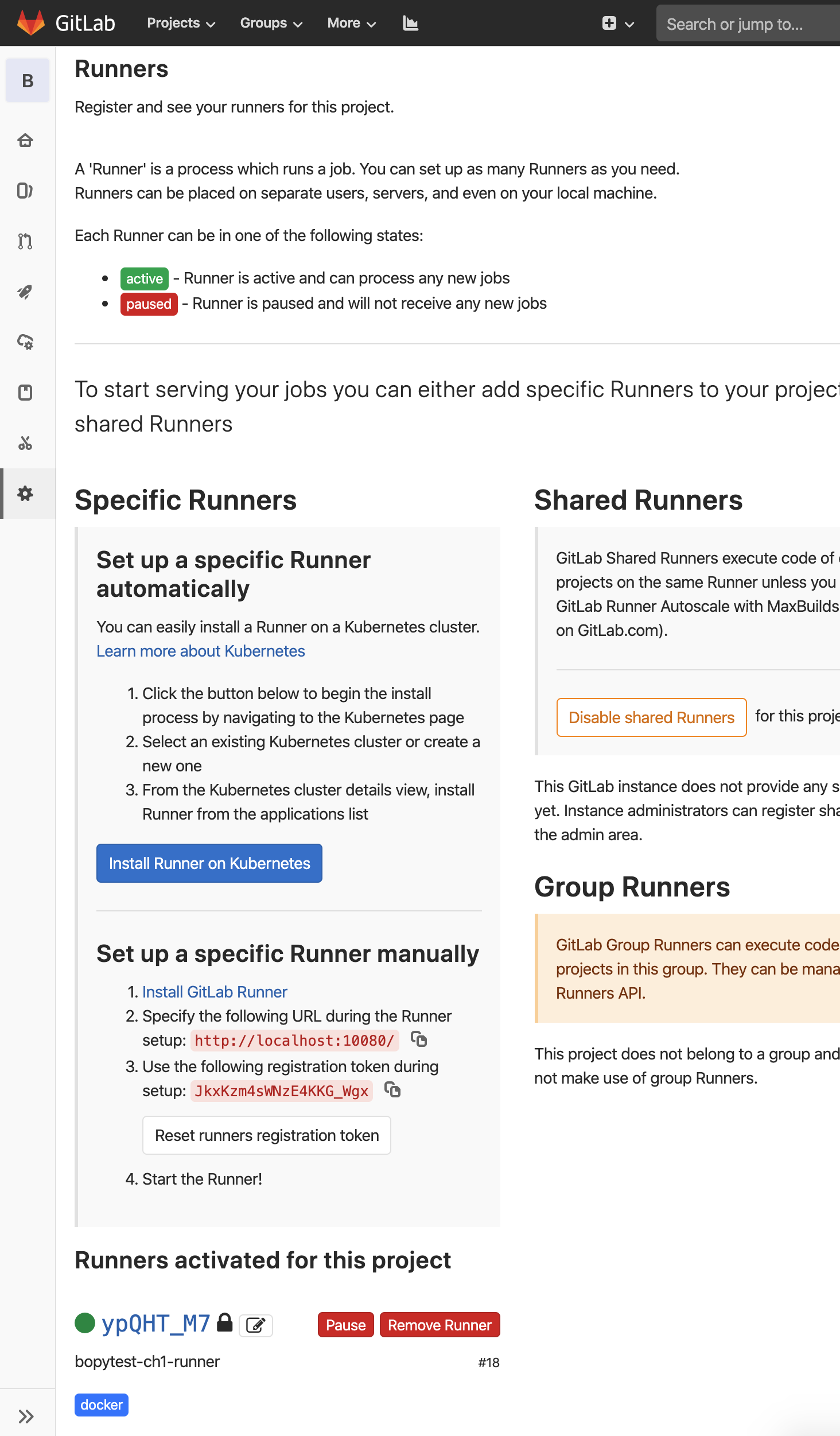The image size is (840, 1436).
Task: Focus the Search or jump to field
Action: [748, 24]
